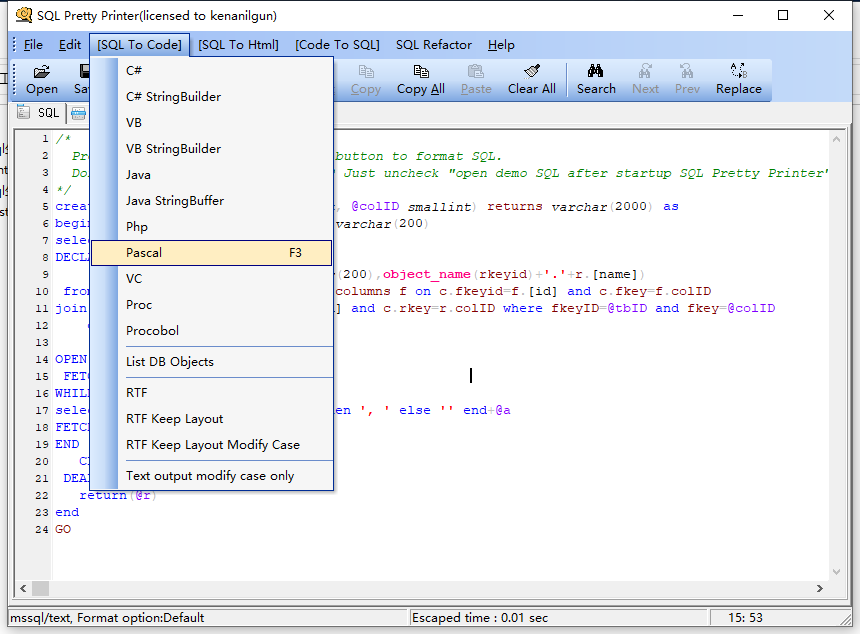Open the [Code To SQL] menu

click(337, 45)
